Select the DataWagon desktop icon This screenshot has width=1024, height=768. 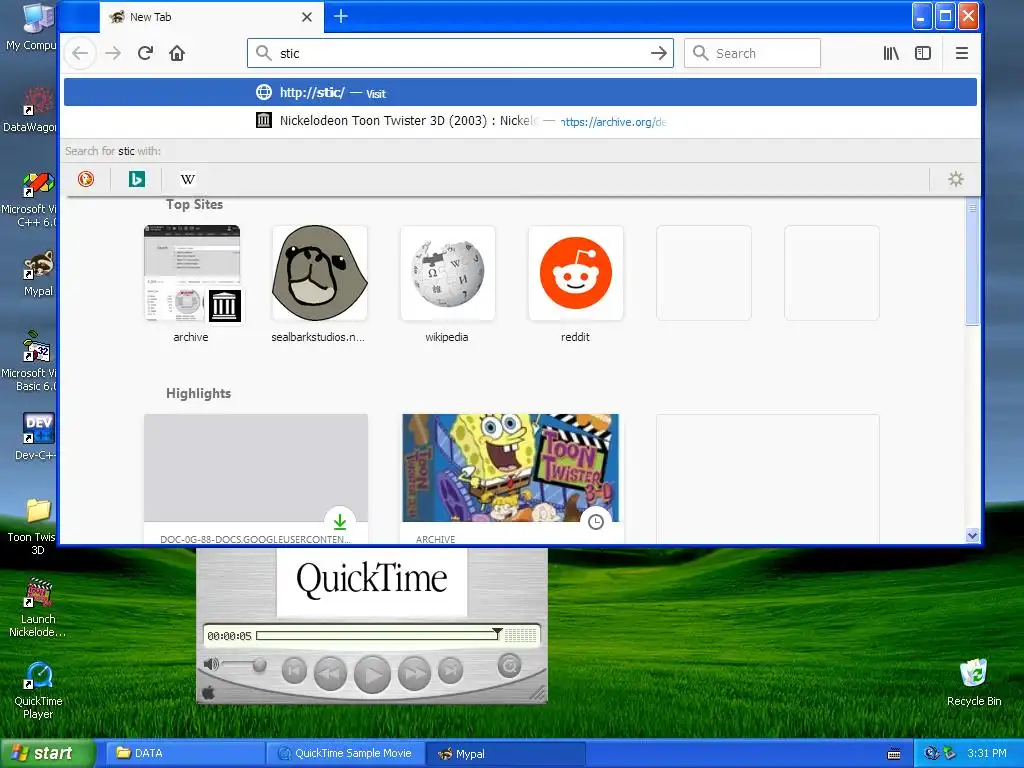coord(31,110)
